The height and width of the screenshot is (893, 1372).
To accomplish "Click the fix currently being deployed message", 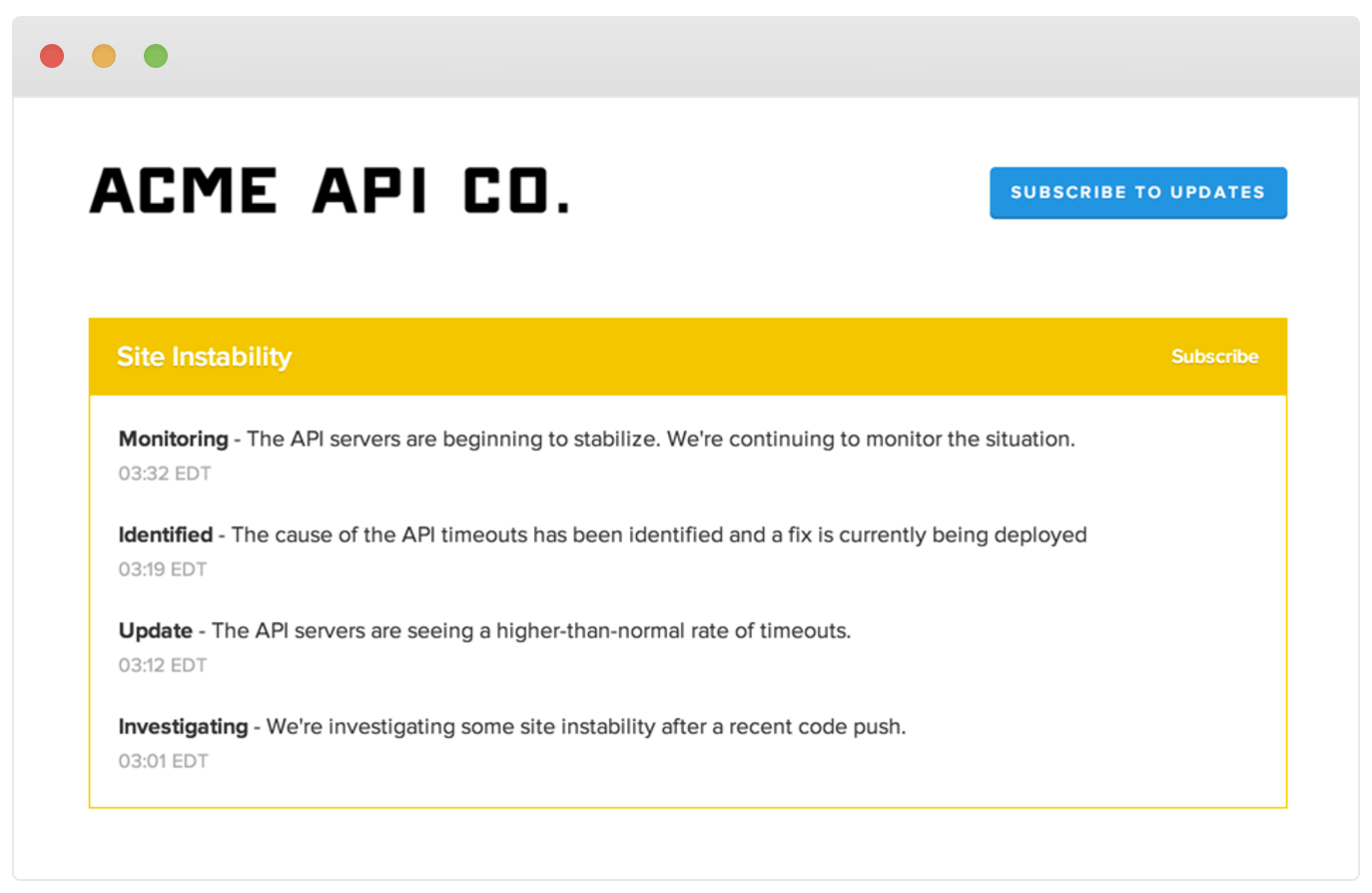I will (659, 535).
